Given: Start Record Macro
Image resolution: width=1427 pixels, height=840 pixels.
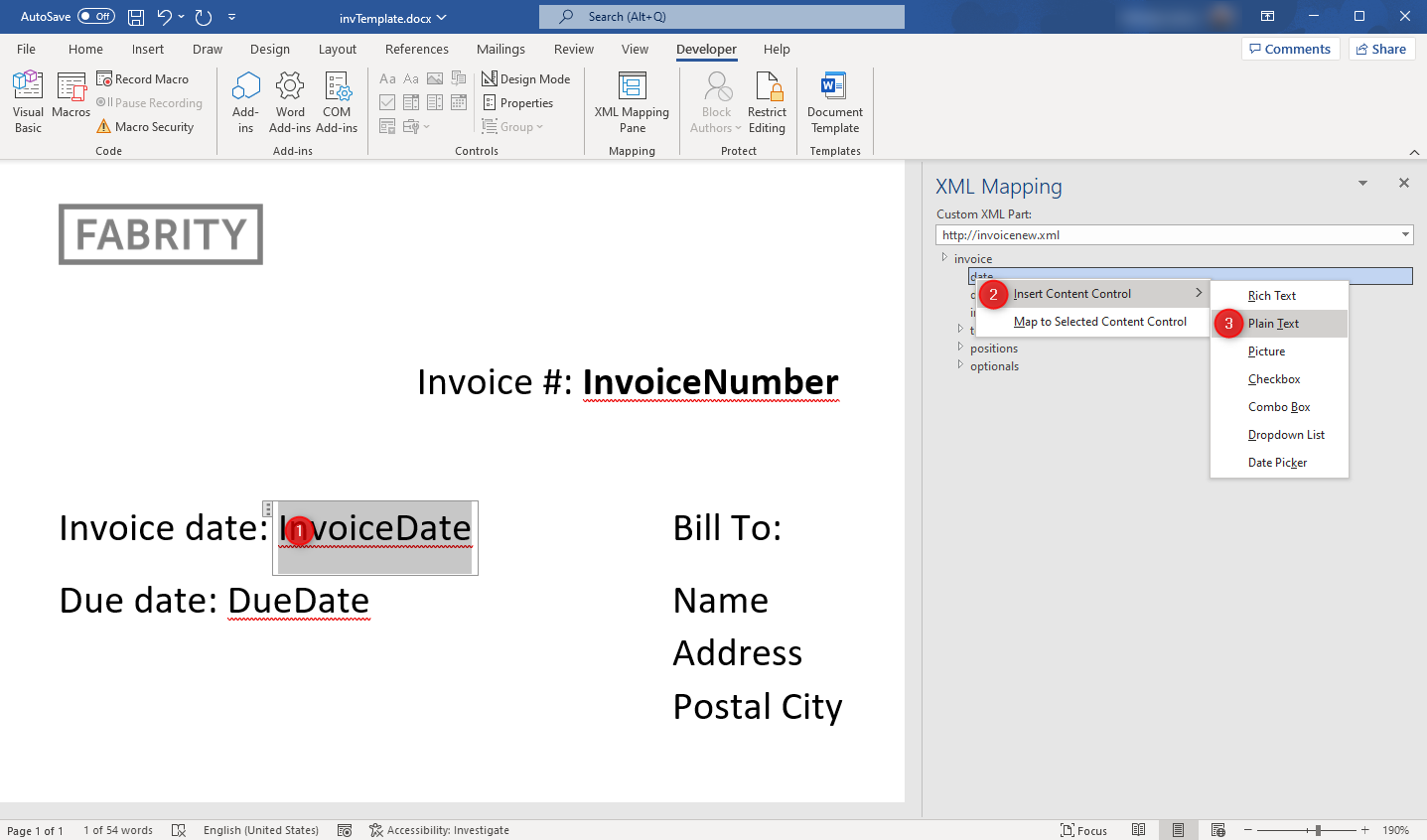Looking at the screenshot, I should (142, 79).
